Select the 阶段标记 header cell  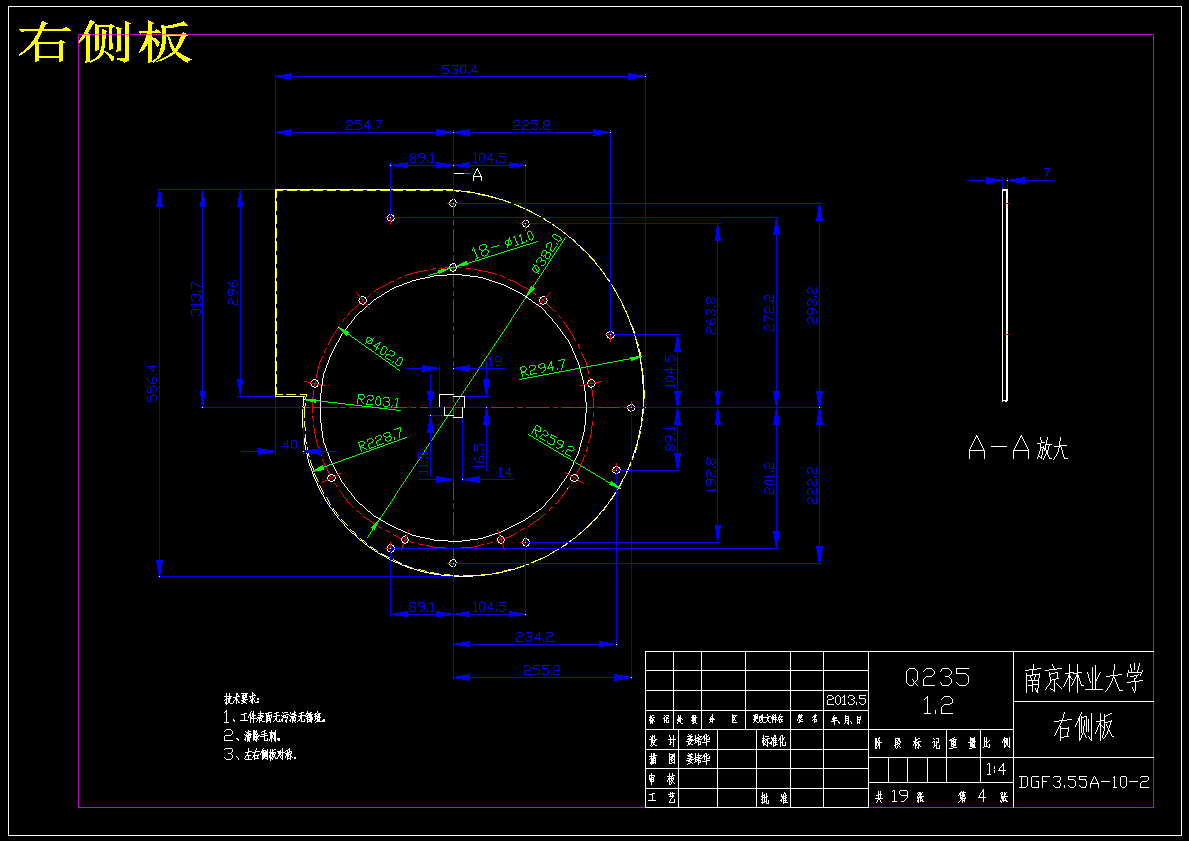pyautogui.click(x=908, y=744)
